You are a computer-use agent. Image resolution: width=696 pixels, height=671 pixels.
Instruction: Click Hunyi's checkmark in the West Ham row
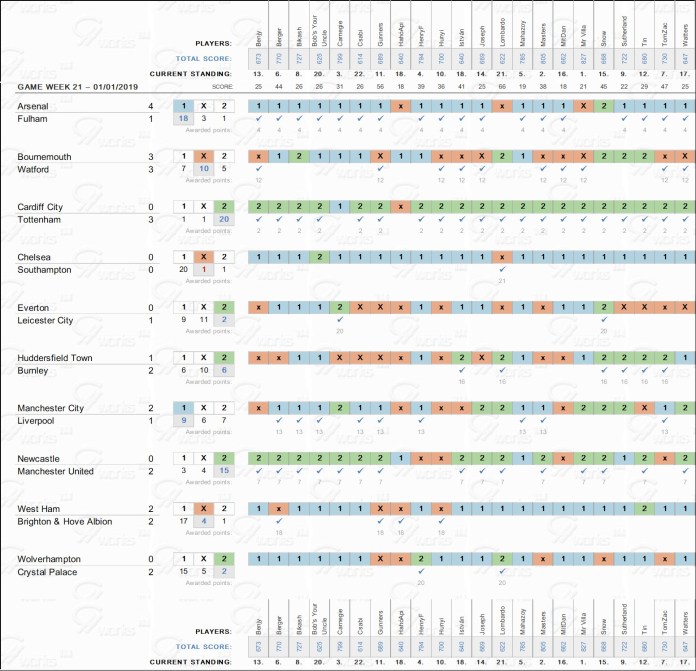(x=440, y=521)
